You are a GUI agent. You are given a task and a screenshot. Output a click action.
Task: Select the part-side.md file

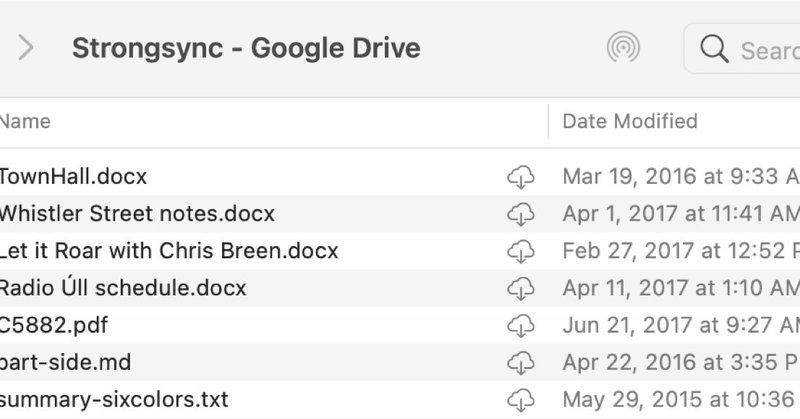coord(65,363)
